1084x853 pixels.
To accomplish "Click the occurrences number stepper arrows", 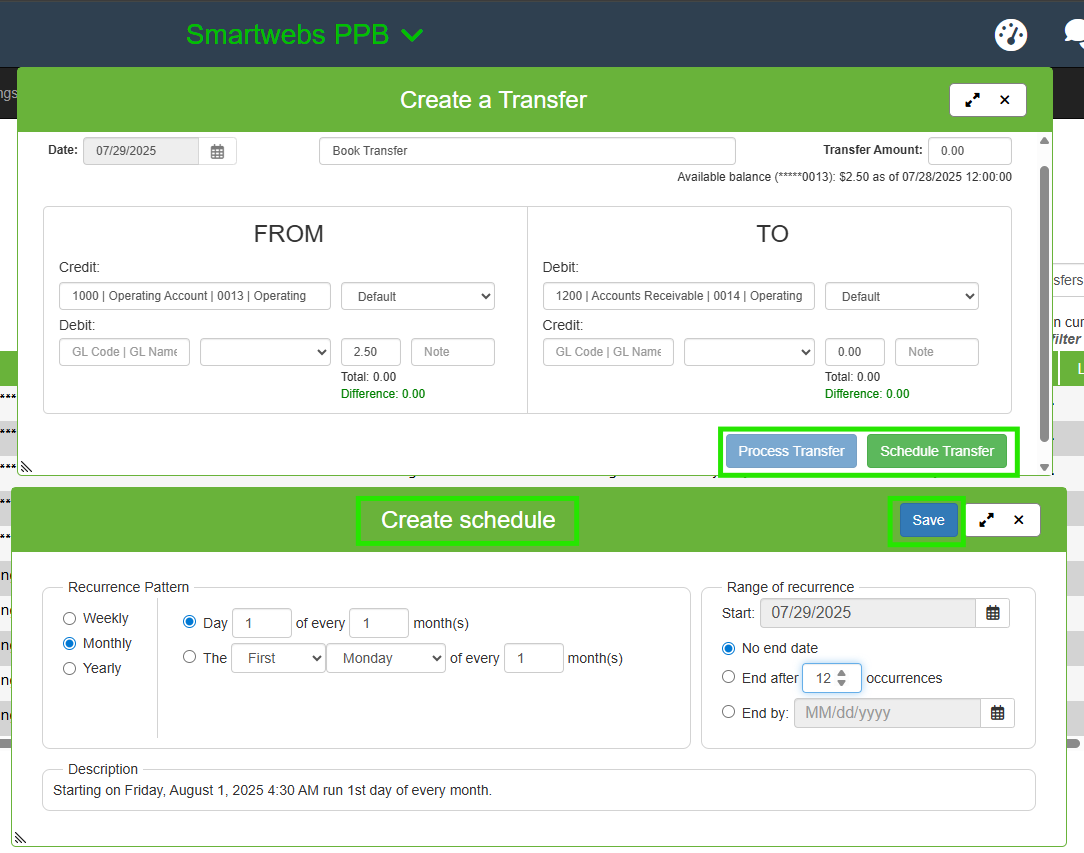I will click(x=842, y=678).
